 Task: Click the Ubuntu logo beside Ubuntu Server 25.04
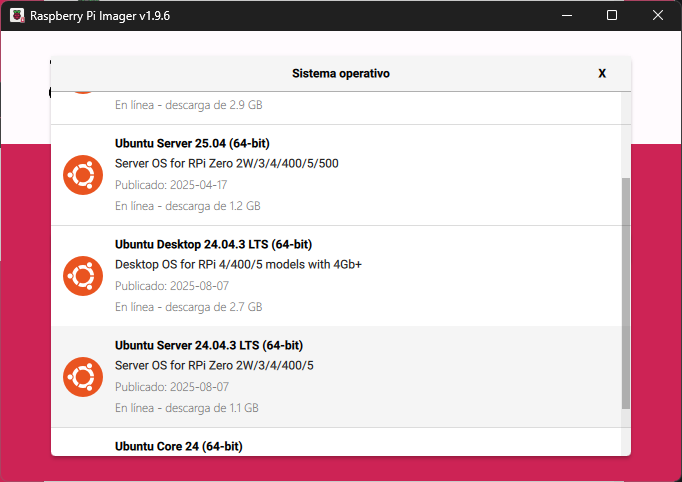click(82, 175)
